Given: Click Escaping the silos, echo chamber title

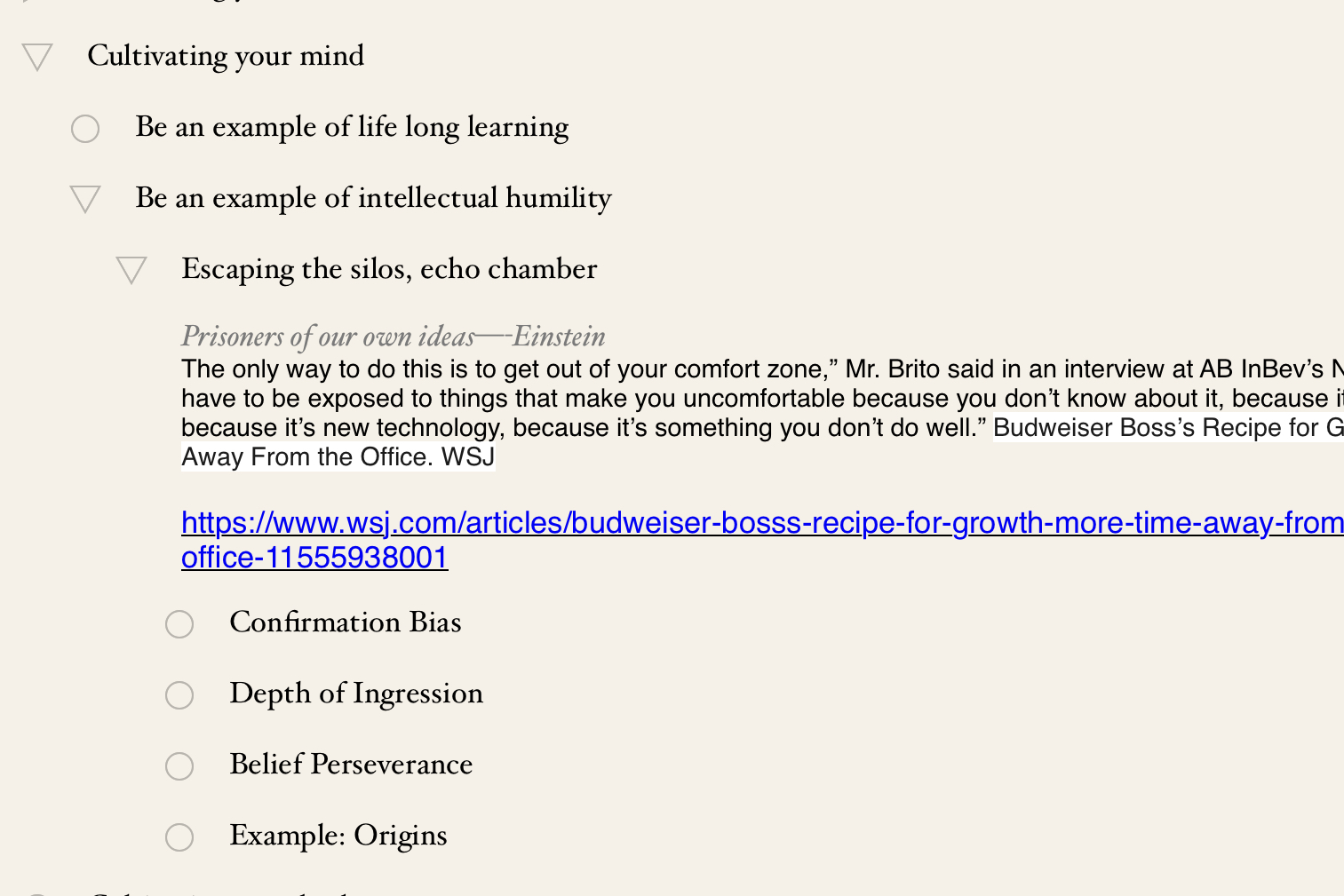Looking at the screenshot, I should click(x=389, y=269).
